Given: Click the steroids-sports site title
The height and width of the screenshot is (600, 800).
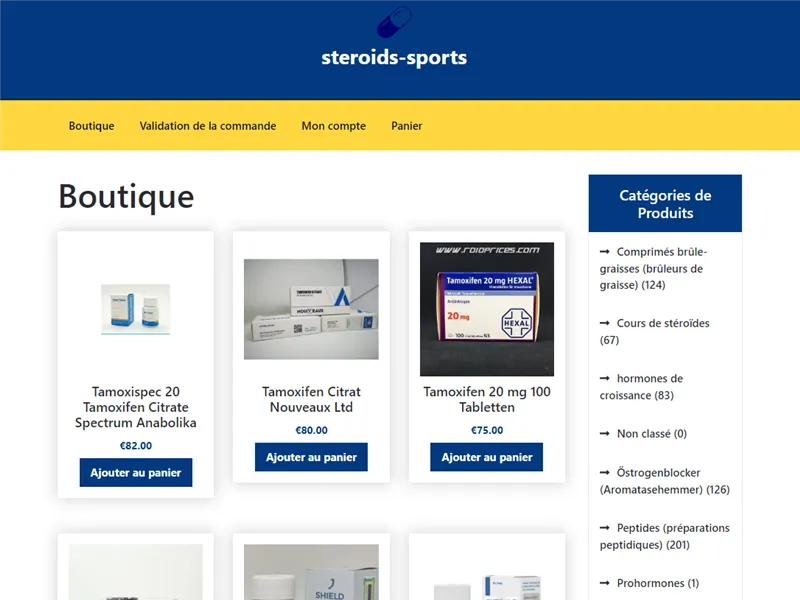Looking at the screenshot, I should pyautogui.click(x=394, y=57).
